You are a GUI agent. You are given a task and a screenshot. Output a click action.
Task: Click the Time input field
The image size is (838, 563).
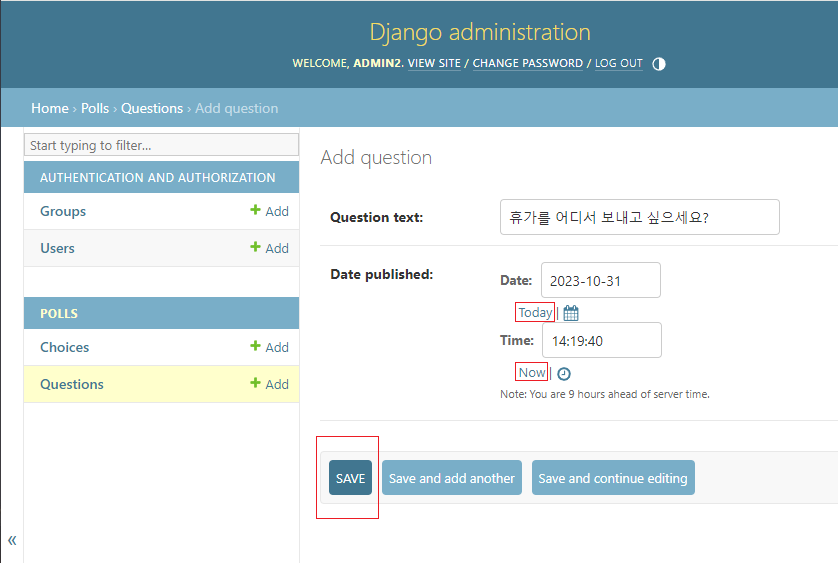tap(602, 340)
